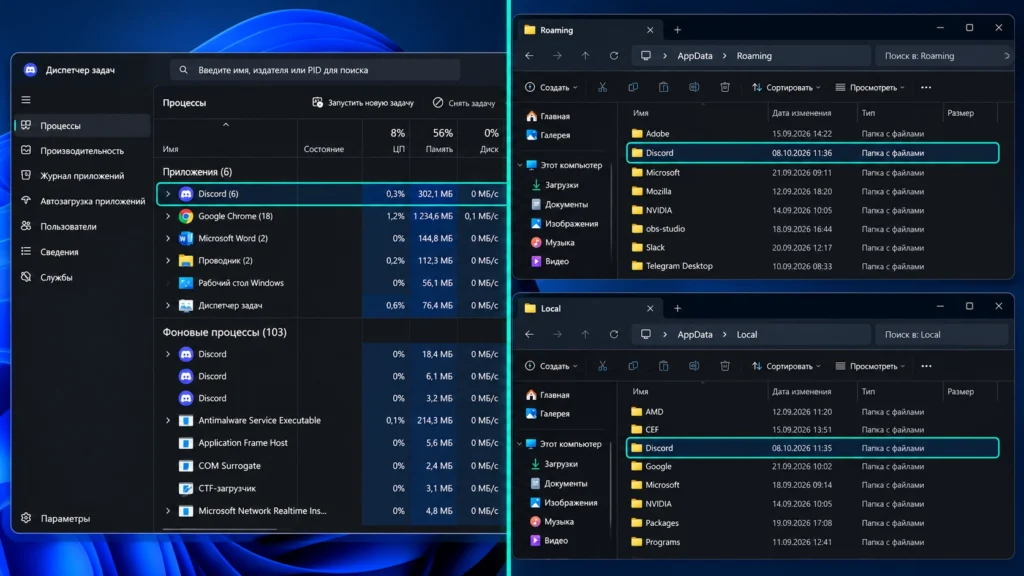Expand Antimalware Service Executable row
This screenshot has width=1024, height=576.
point(168,421)
